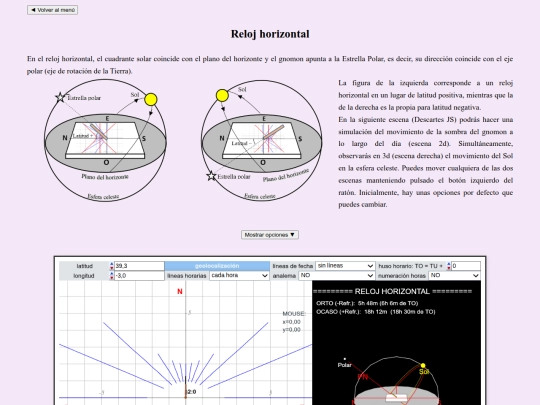Click the positive-latitude sundial diagram
This screenshot has height=405, width=540.
click(105, 141)
